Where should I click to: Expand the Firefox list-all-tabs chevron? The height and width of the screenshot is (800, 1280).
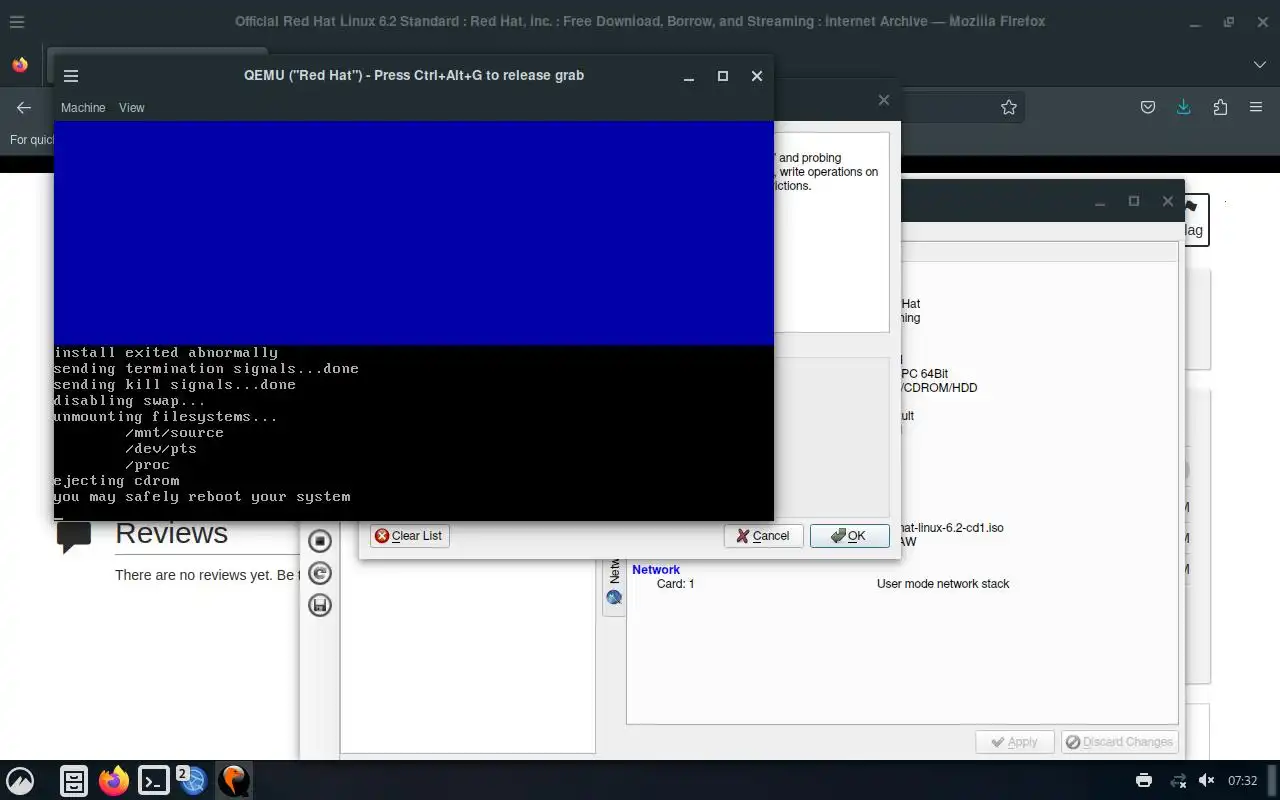click(1259, 64)
